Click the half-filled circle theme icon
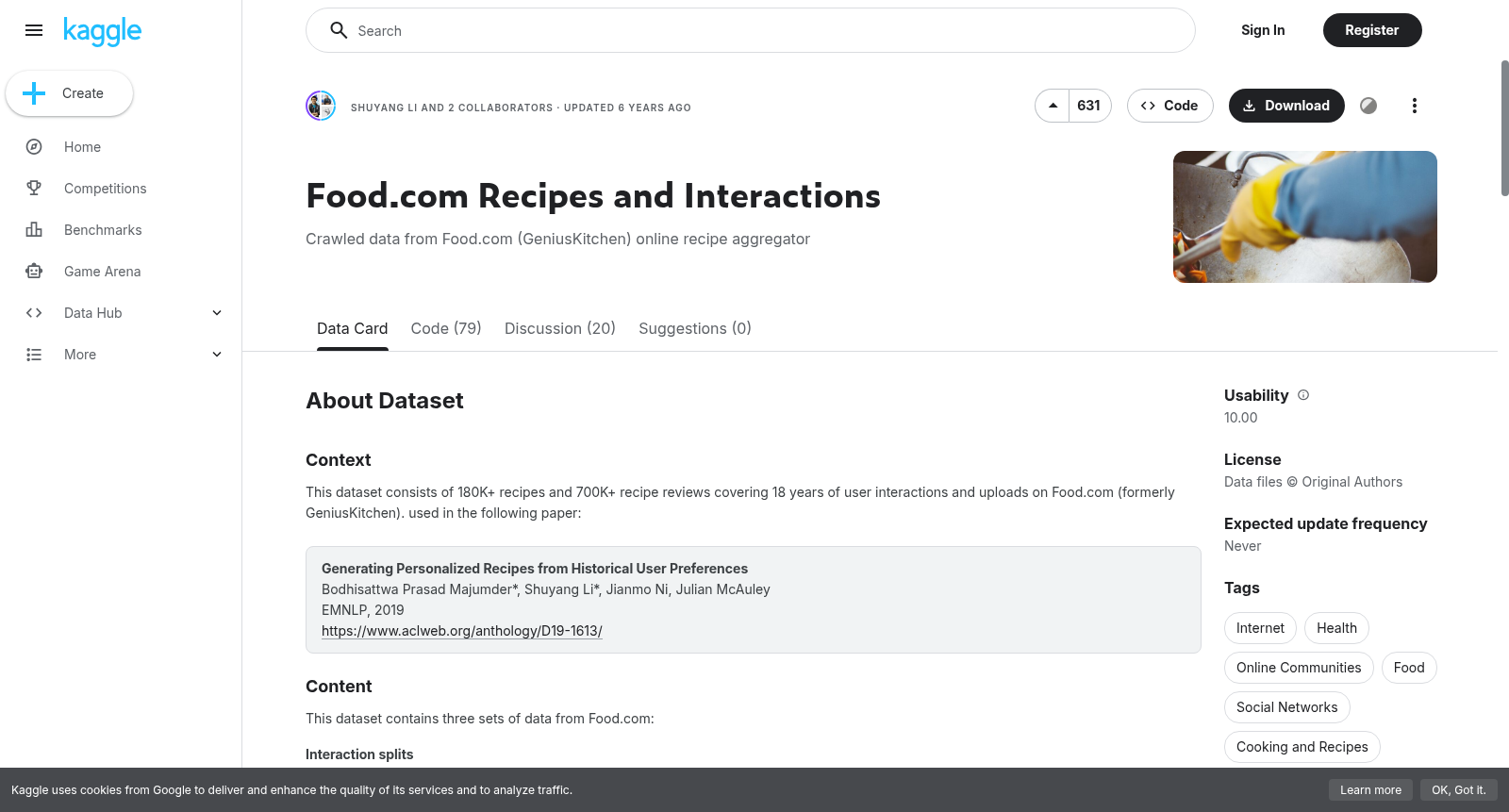The height and width of the screenshot is (812, 1509). click(1368, 106)
